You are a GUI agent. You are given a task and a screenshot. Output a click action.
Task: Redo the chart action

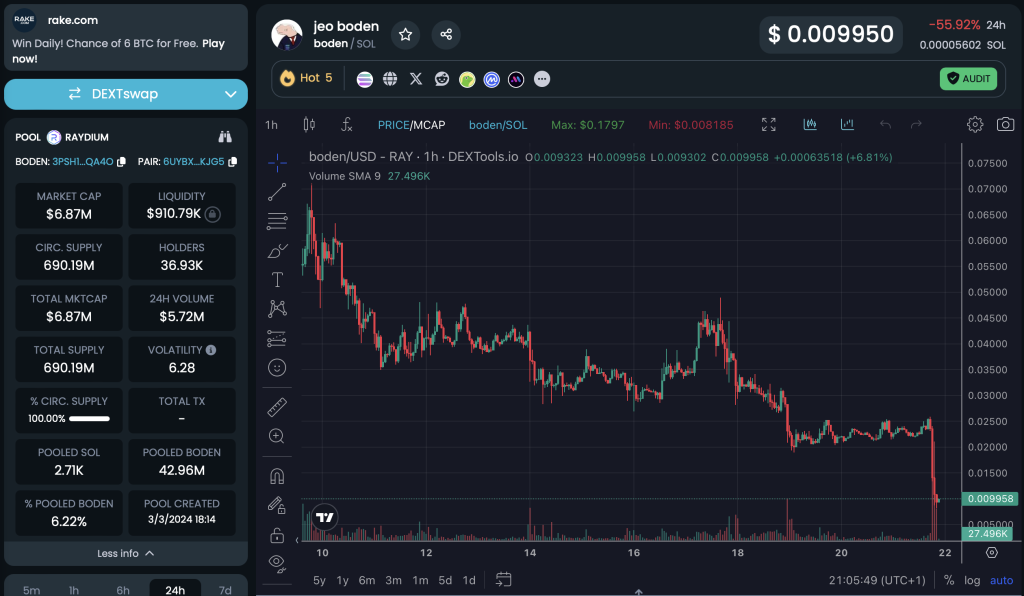916,124
